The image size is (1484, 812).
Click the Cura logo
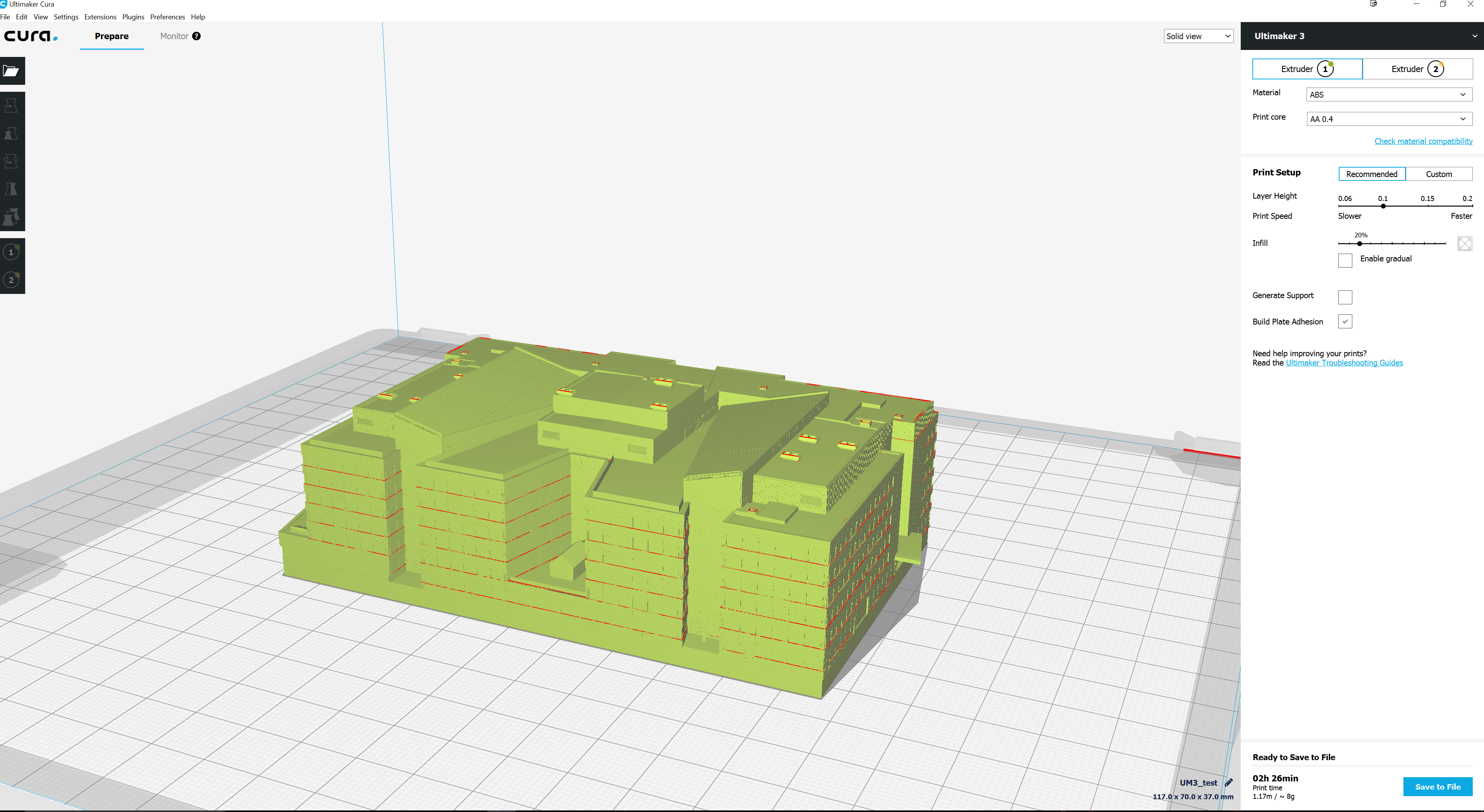click(31, 36)
